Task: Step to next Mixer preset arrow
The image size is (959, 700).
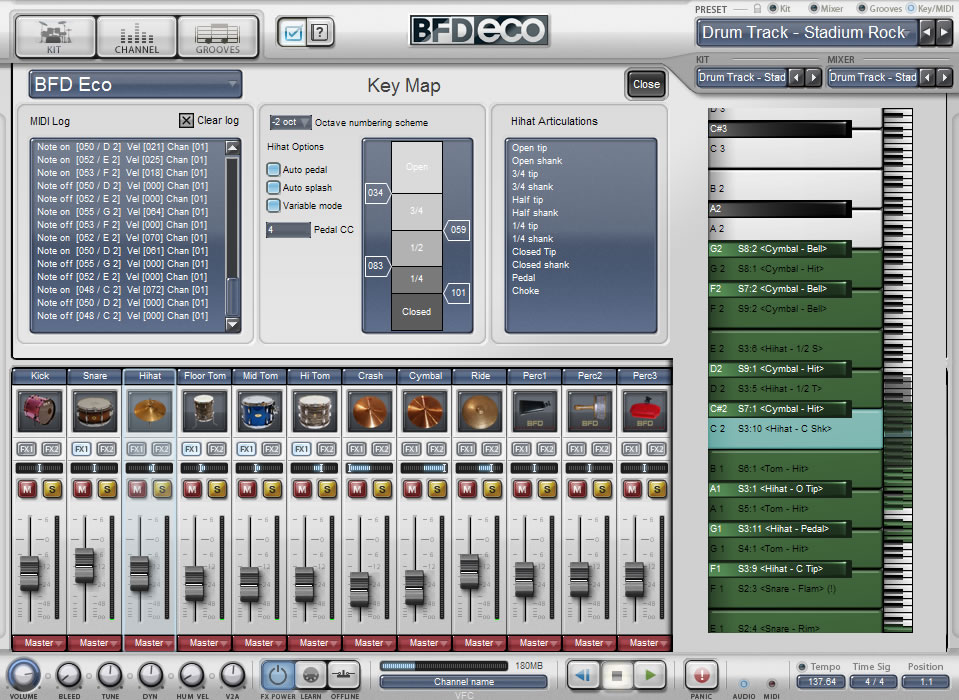Action: (x=944, y=78)
